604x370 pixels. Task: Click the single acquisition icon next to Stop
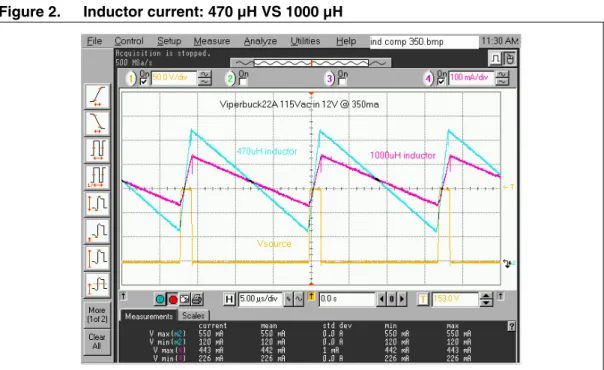(x=185, y=299)
